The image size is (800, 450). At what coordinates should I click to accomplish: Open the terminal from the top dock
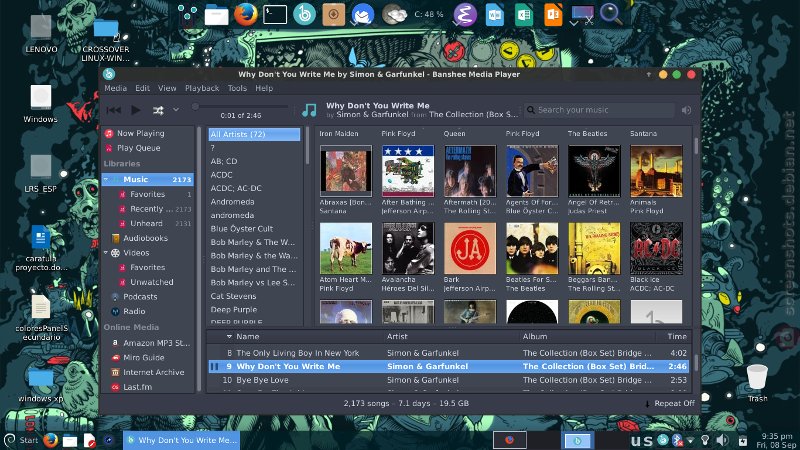coord(275,14)
